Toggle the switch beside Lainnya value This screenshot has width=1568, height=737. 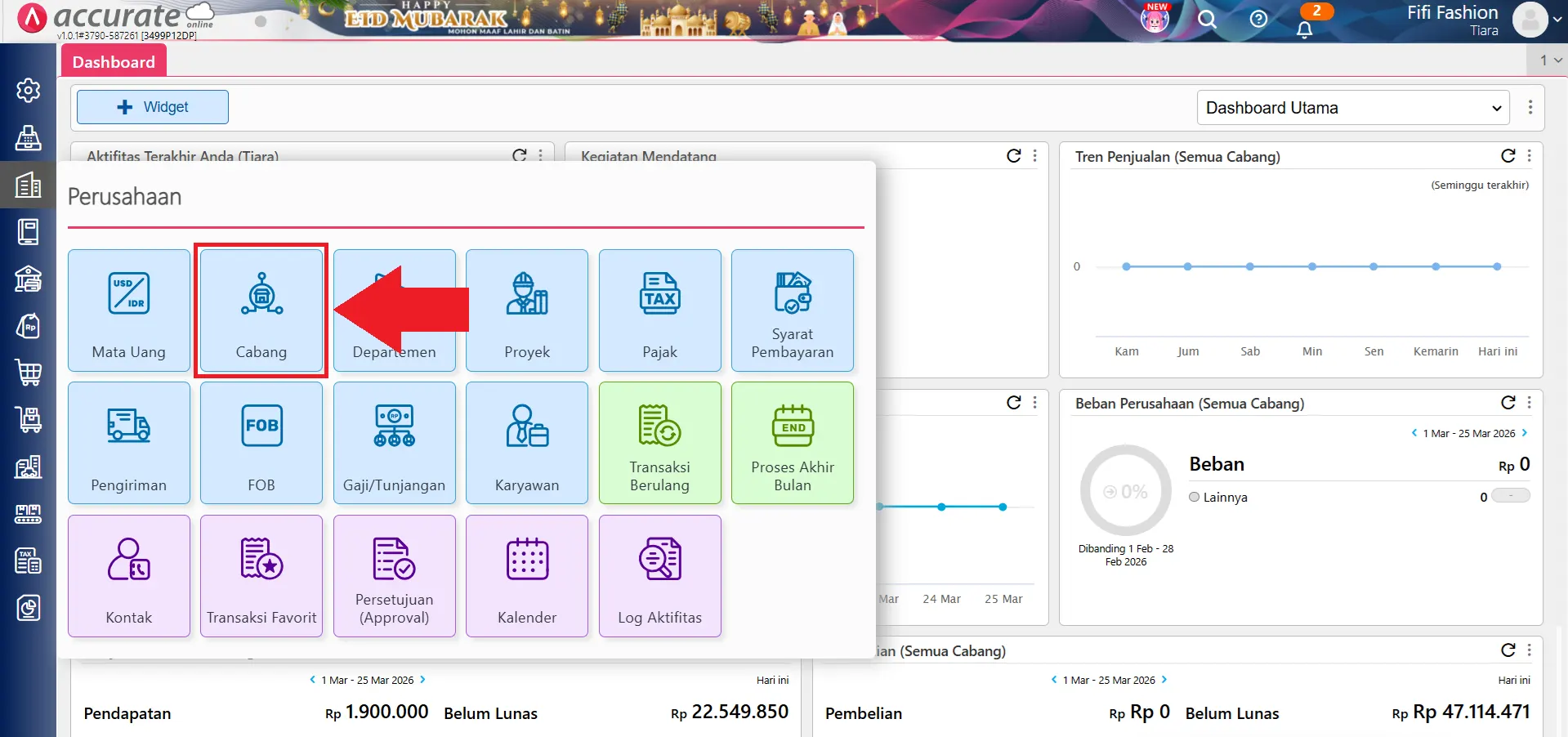tap(1510, 496)
